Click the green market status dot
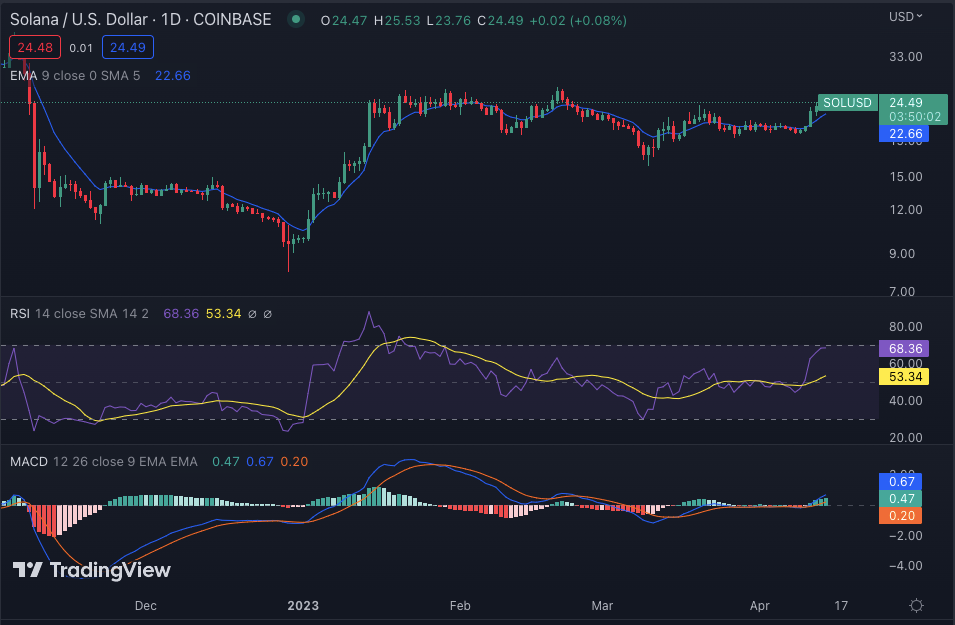Viewport: 955px width, 625px height. click(x=296, y=19)
